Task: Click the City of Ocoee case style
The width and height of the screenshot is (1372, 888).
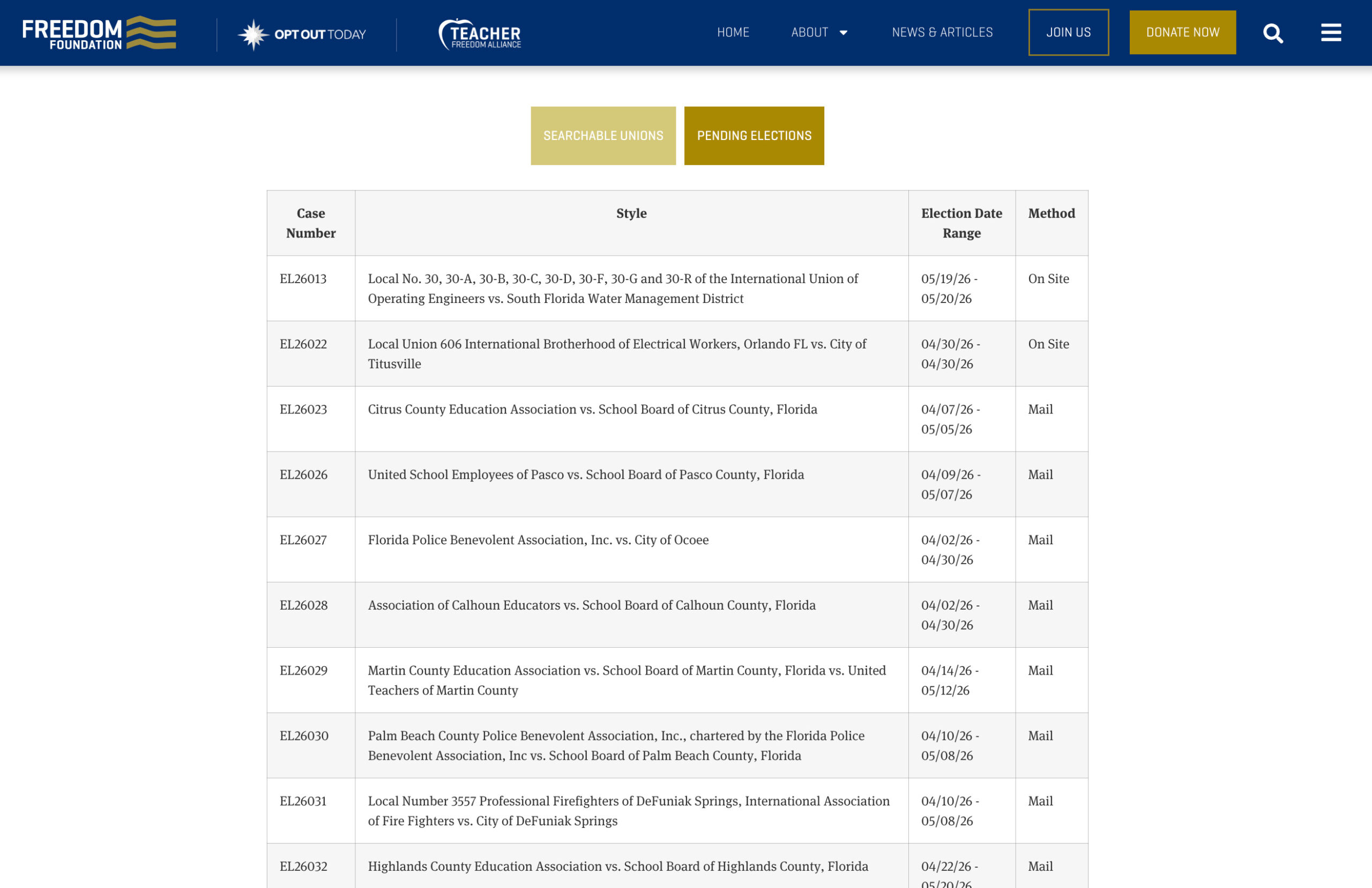Action: (x=538, y=540)
